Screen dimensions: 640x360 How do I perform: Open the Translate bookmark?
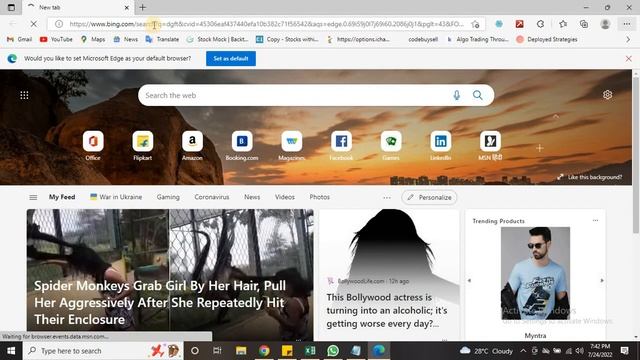162,39
